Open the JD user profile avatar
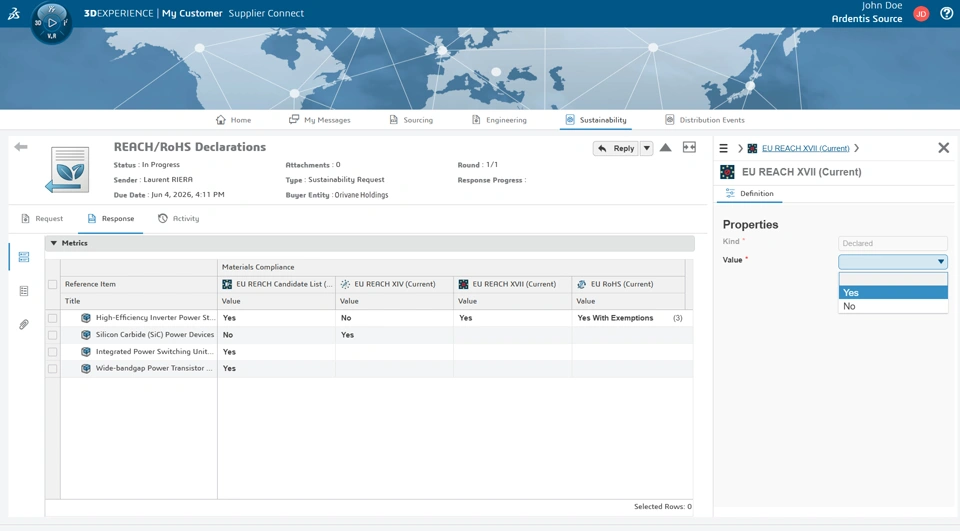Viewport: 960px width, 531px height. (921, 13)
